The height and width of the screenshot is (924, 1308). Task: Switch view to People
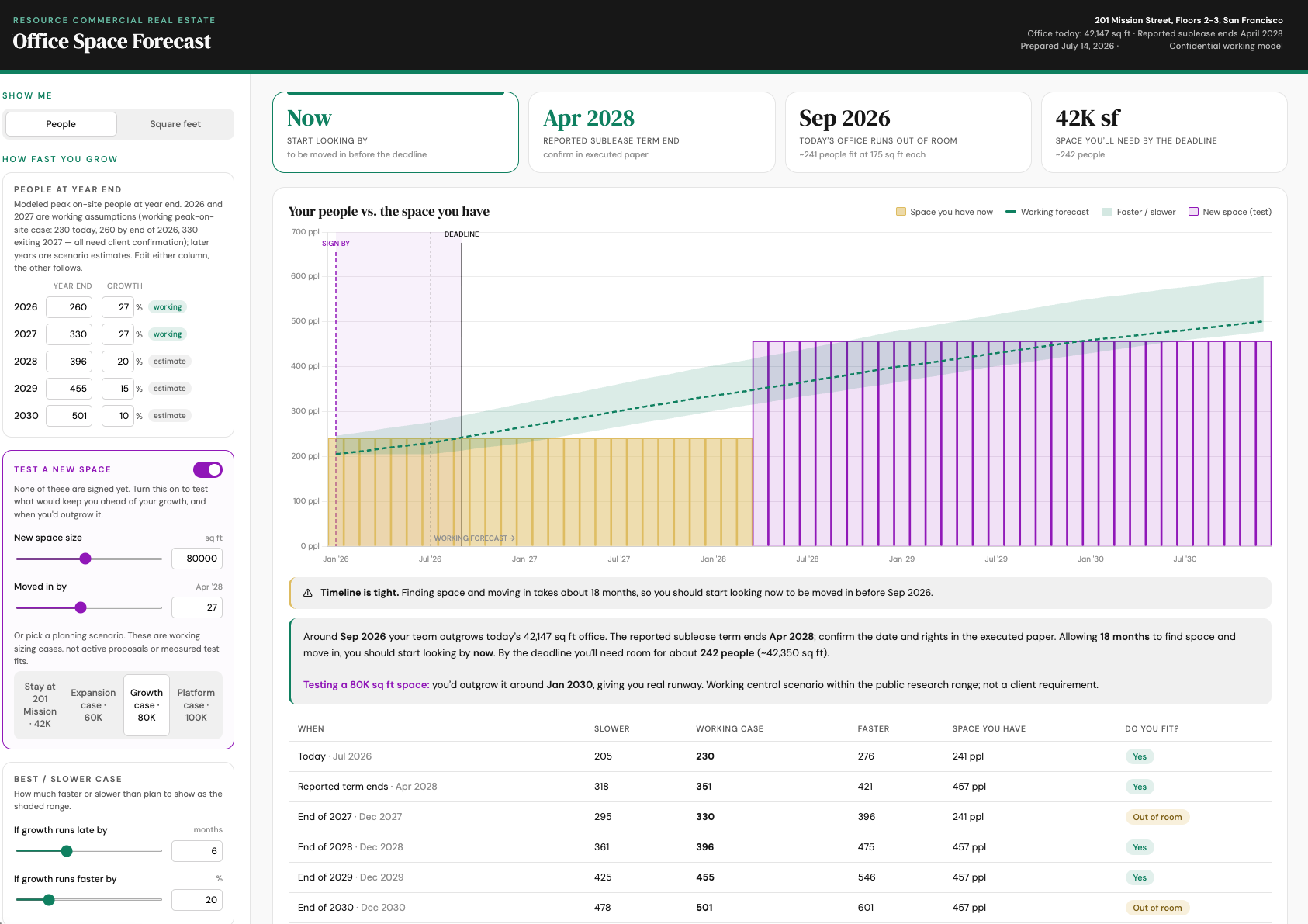point(61,124)
